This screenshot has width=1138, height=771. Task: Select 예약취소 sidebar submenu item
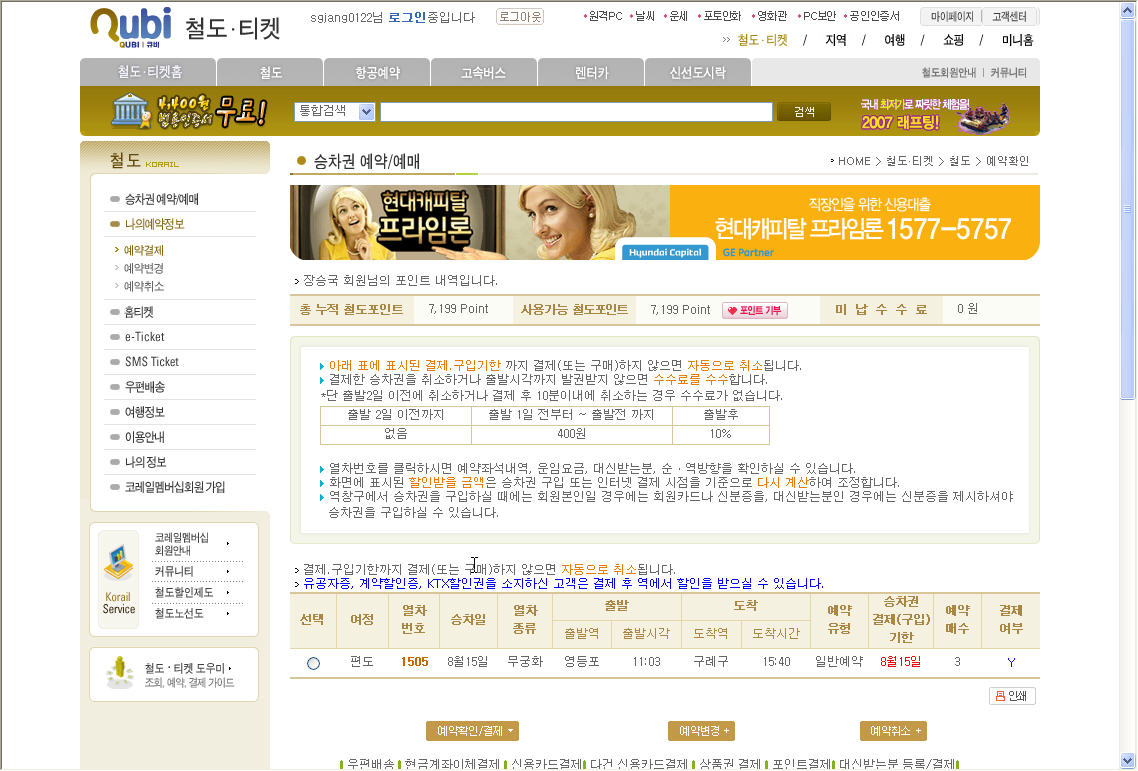click(144, 286)
